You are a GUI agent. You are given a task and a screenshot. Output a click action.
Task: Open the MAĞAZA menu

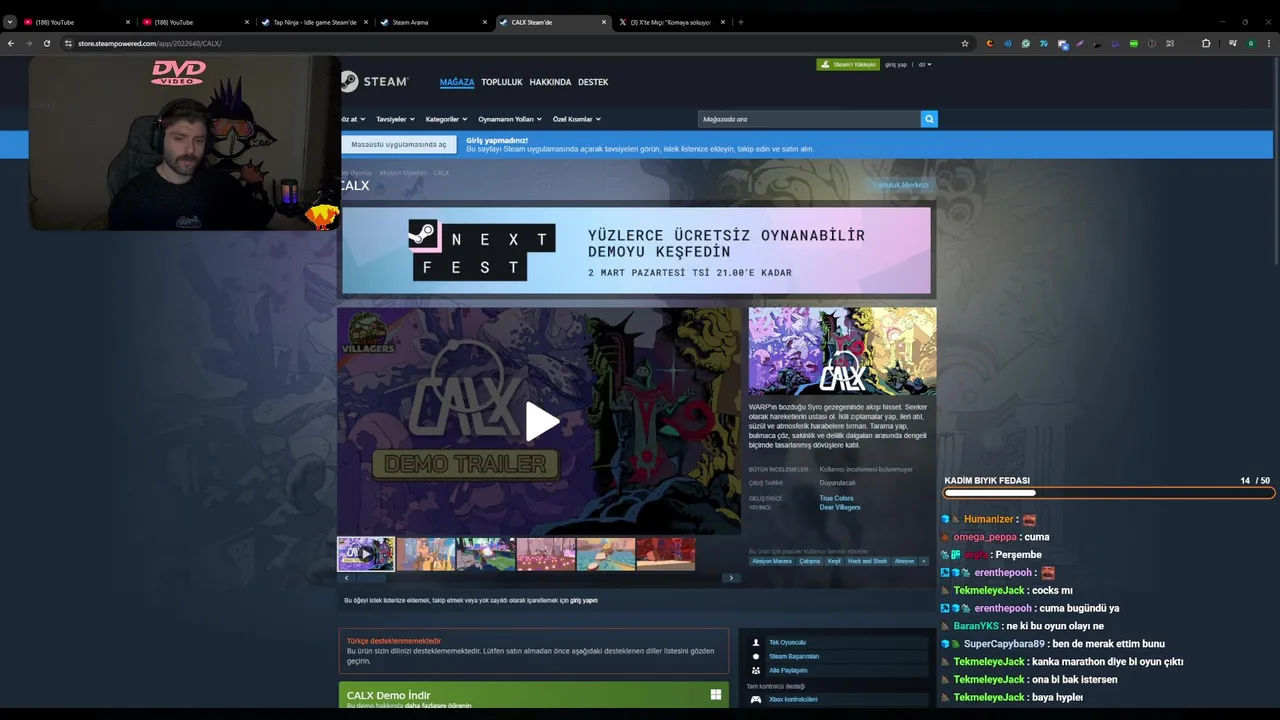click(457, 82)
